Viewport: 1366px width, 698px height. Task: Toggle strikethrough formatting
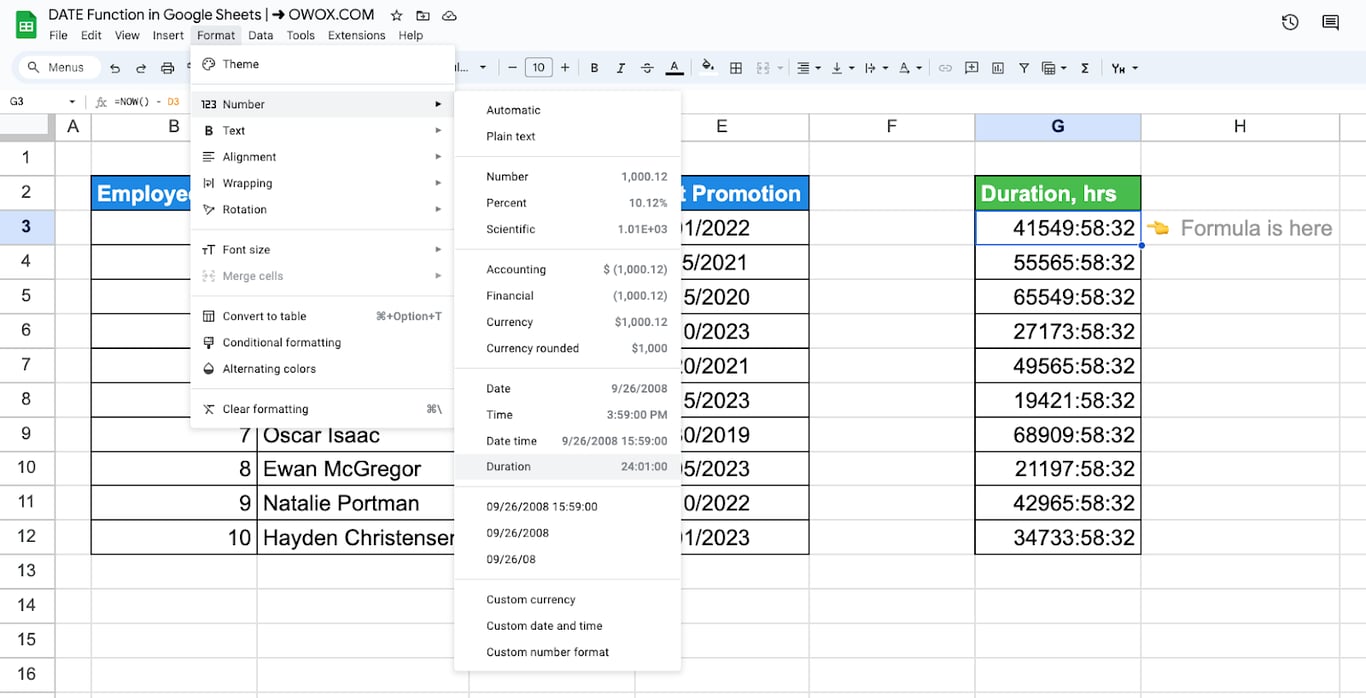point(647,68)
